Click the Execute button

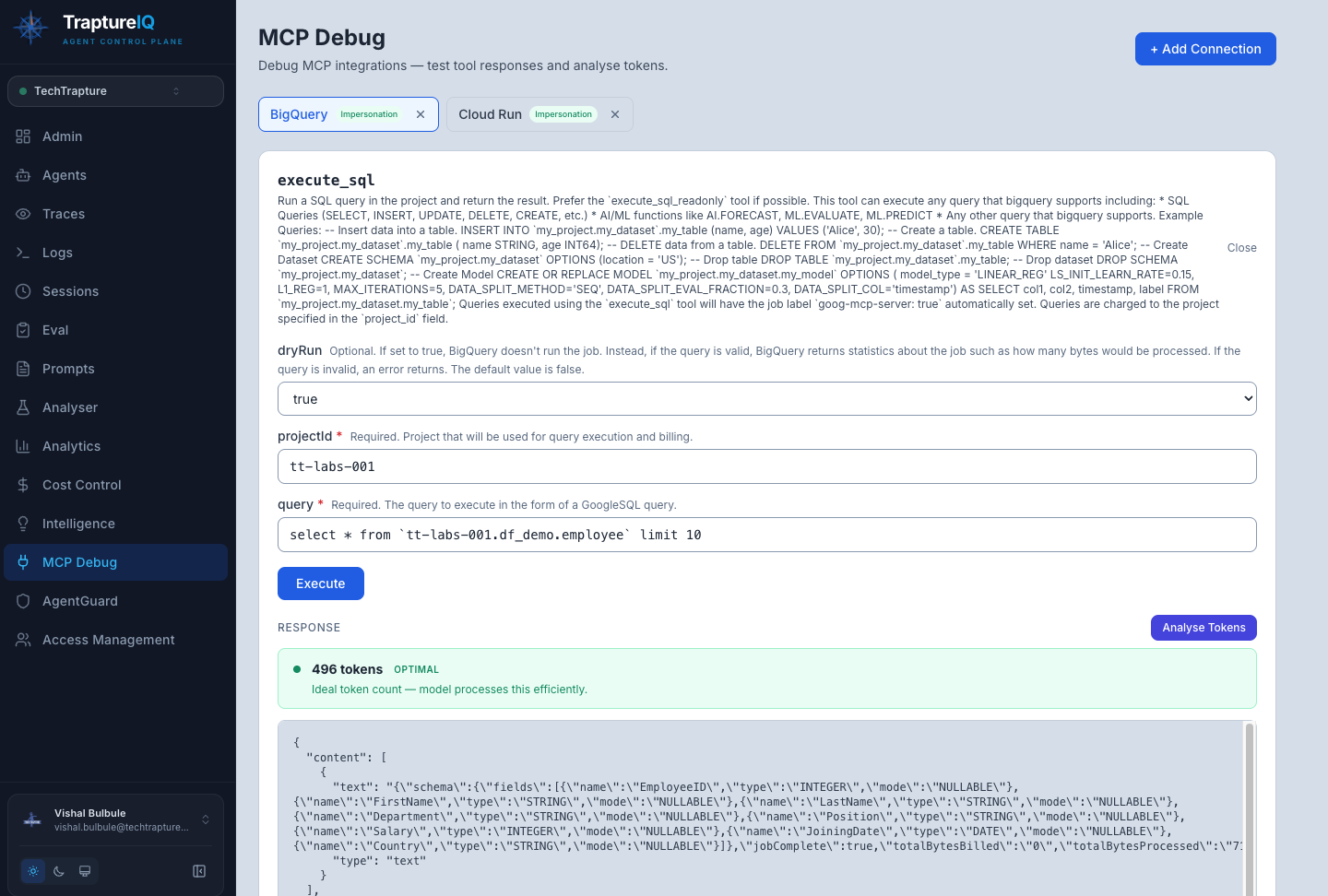320,584
